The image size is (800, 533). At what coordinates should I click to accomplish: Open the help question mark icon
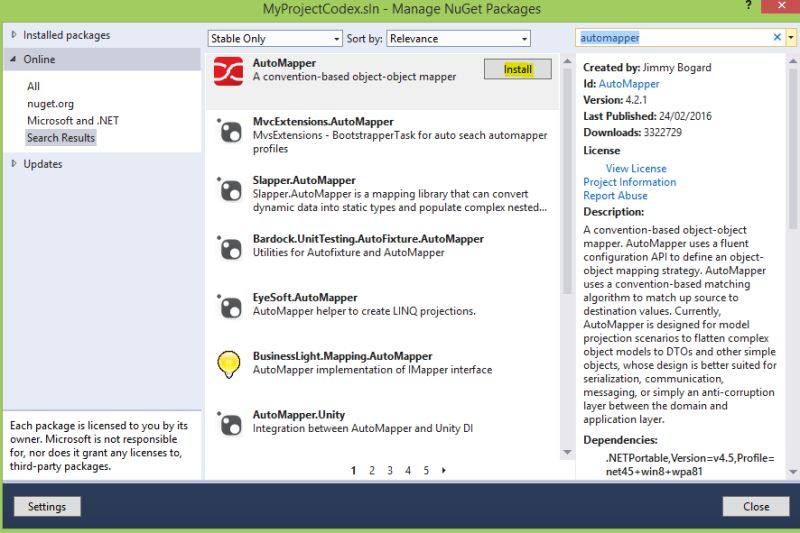(x=748, y=6)
